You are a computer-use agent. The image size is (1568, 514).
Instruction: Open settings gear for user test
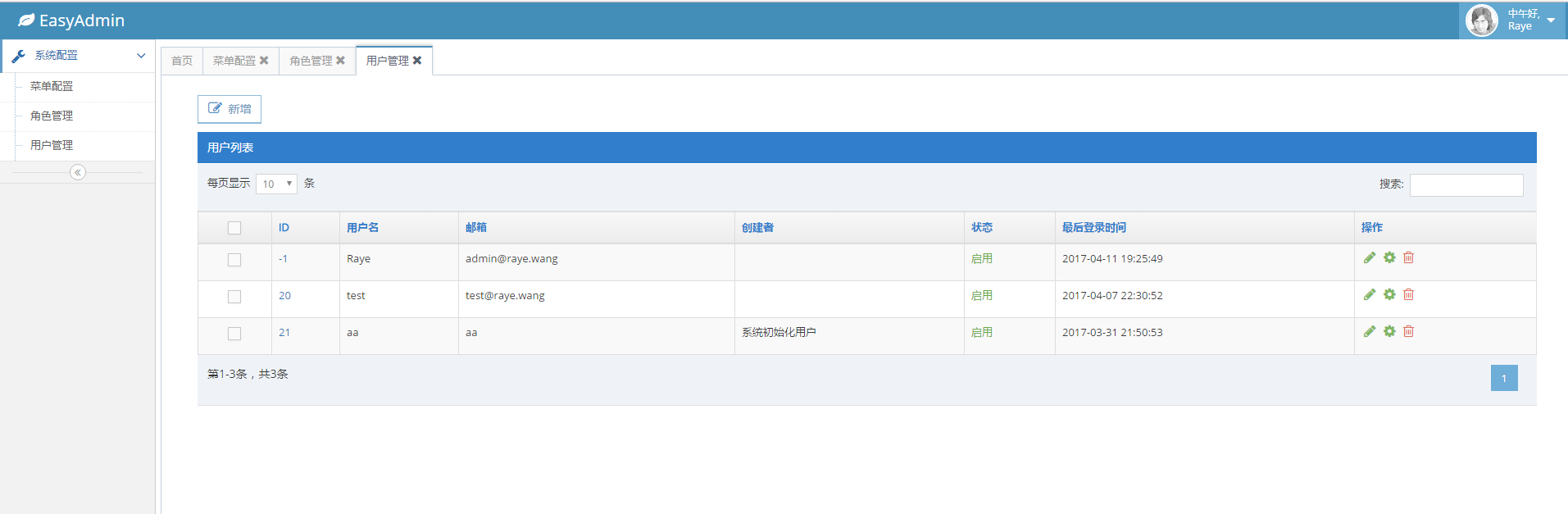(1389, 294)
